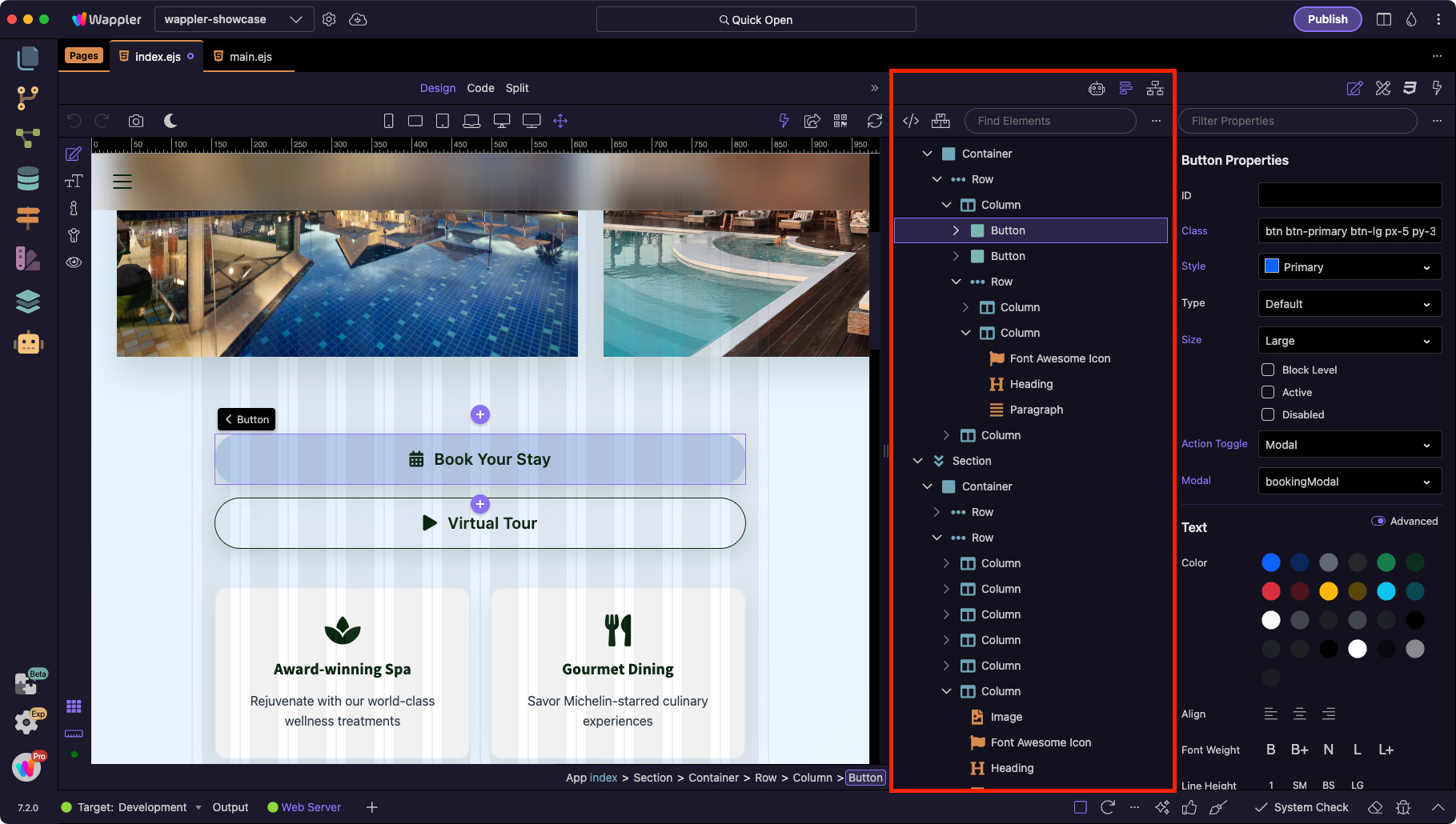The width and height of the screenshot is (1456, 824).
Task: Click the code view icon beside Find Elements
Action: pos(911,121)
